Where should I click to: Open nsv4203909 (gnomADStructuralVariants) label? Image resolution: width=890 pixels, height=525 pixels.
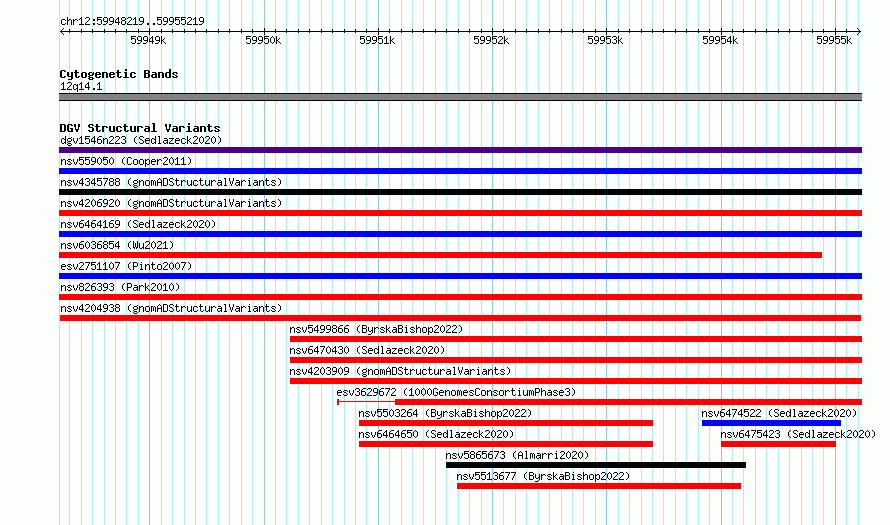coord(400,371)
